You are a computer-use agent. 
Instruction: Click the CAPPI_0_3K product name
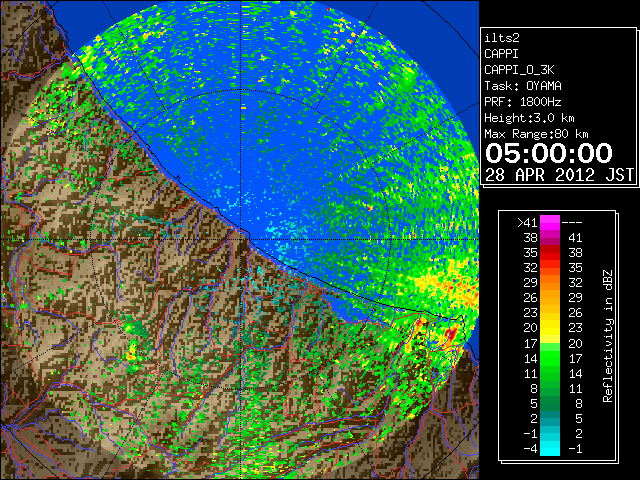pos(519,70)
